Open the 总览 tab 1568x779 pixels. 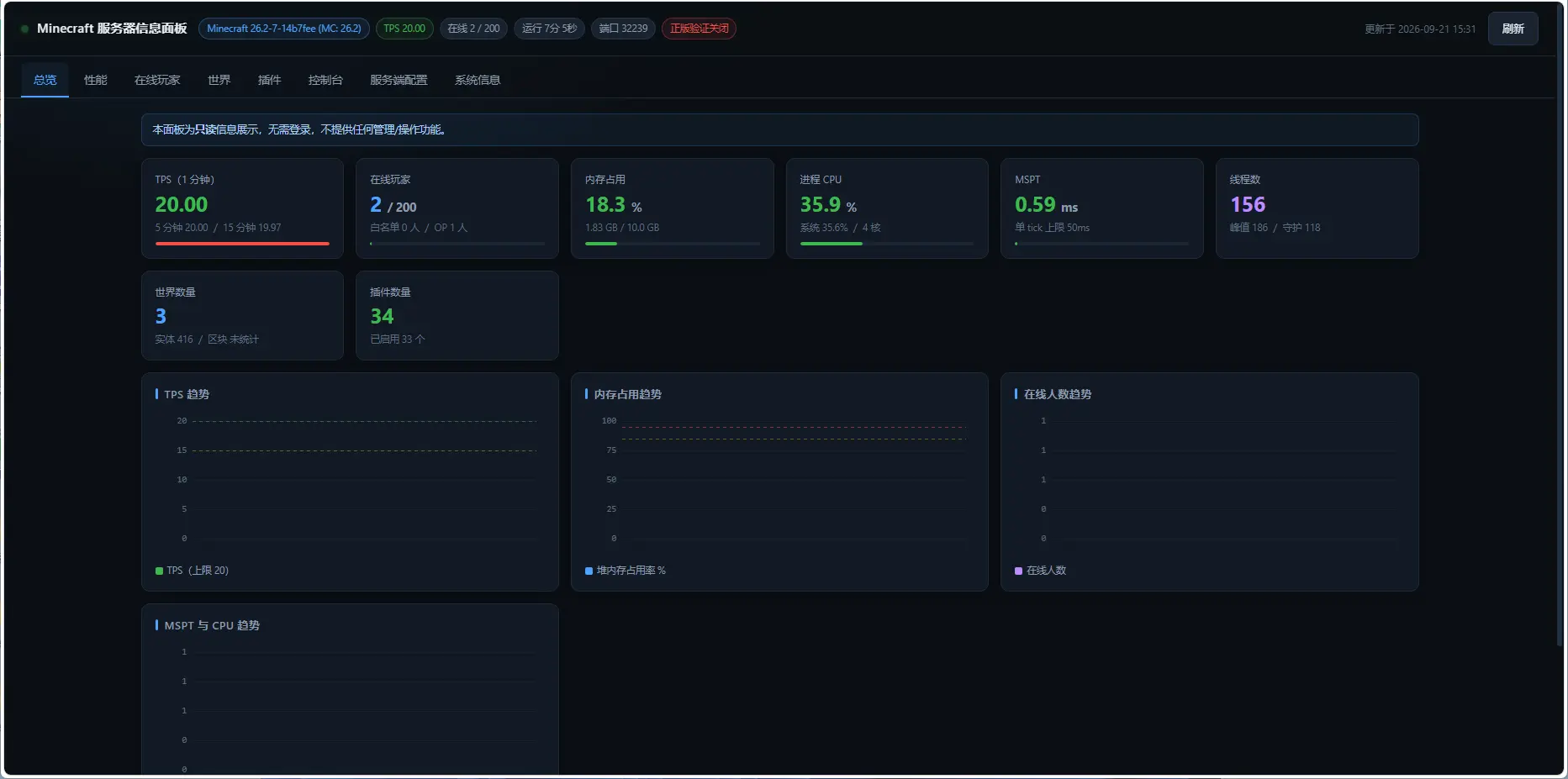45,80
